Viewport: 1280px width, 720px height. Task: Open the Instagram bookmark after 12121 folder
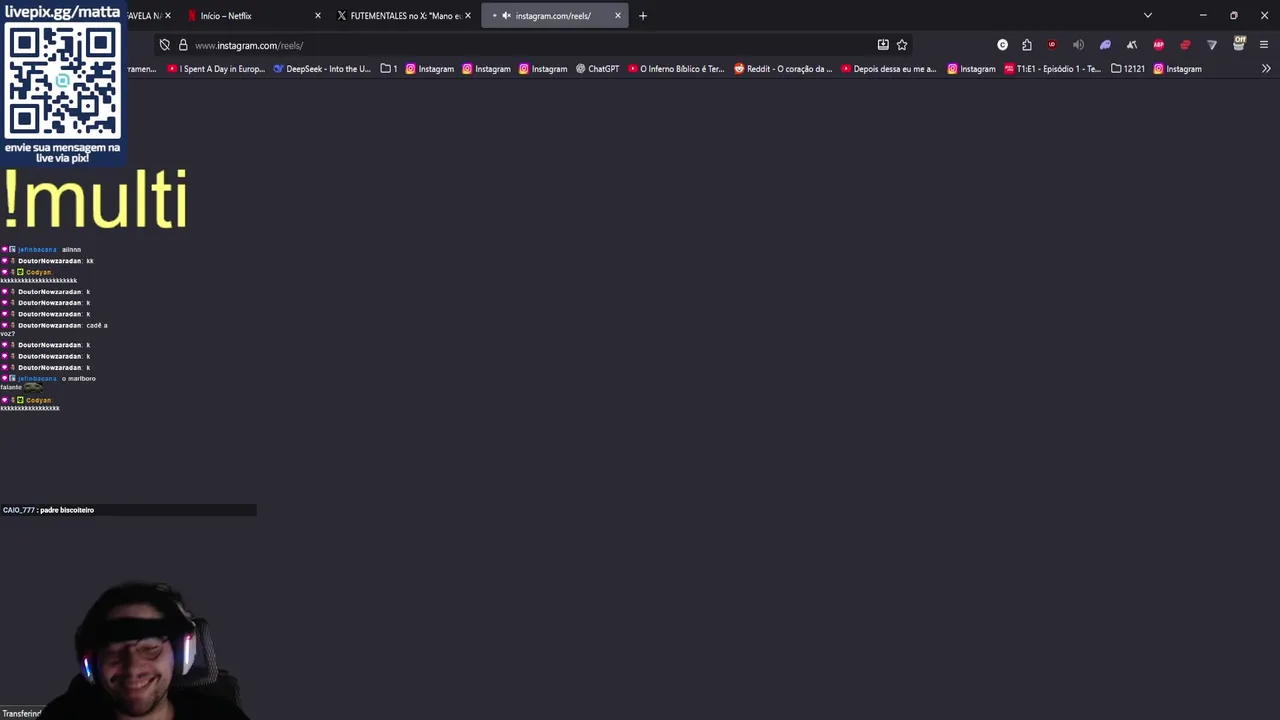click(x=1177, y=69)
